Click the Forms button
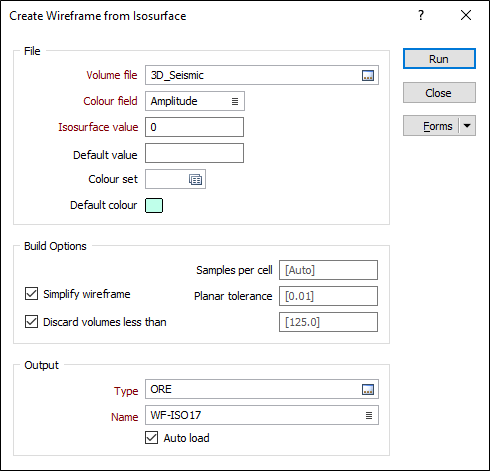490x471 pixels. (431, 126)
